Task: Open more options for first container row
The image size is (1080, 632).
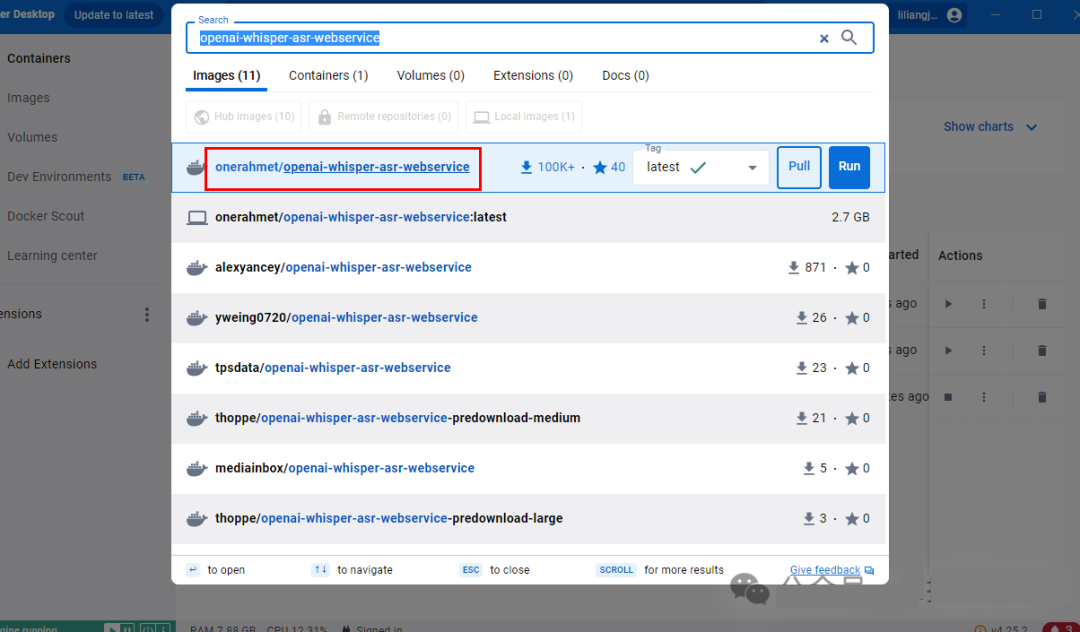Action: click(x=984, y=304)
